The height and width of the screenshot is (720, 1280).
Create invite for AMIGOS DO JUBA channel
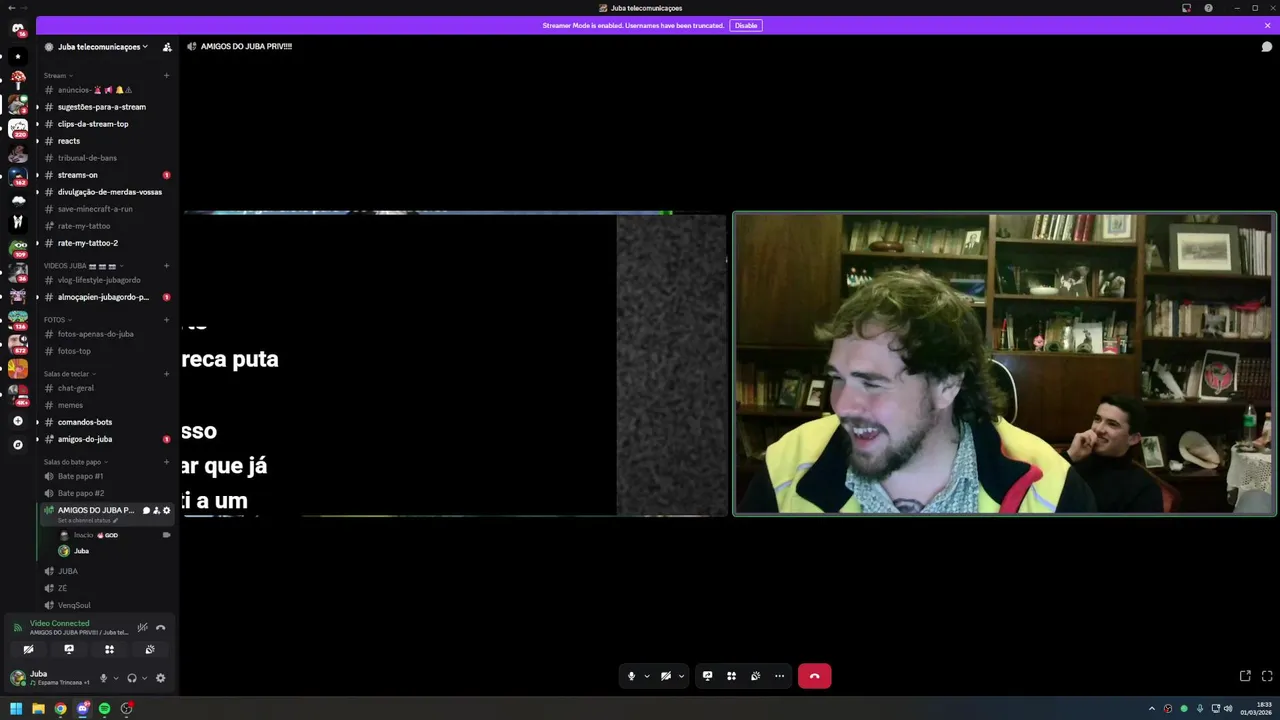pos(156,510)
